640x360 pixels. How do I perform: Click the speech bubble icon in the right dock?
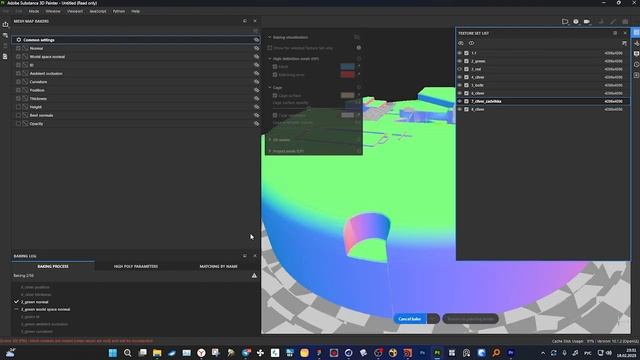pyautogui.click(x=636, y=54)
